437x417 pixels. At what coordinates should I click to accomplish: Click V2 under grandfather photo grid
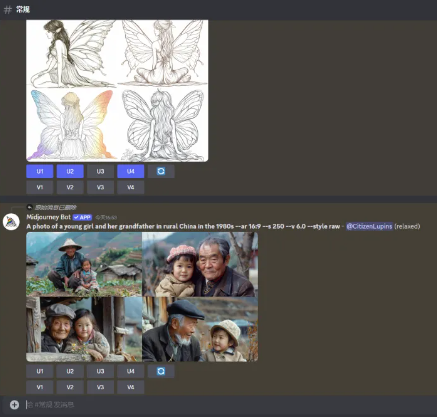click(70, 387)
